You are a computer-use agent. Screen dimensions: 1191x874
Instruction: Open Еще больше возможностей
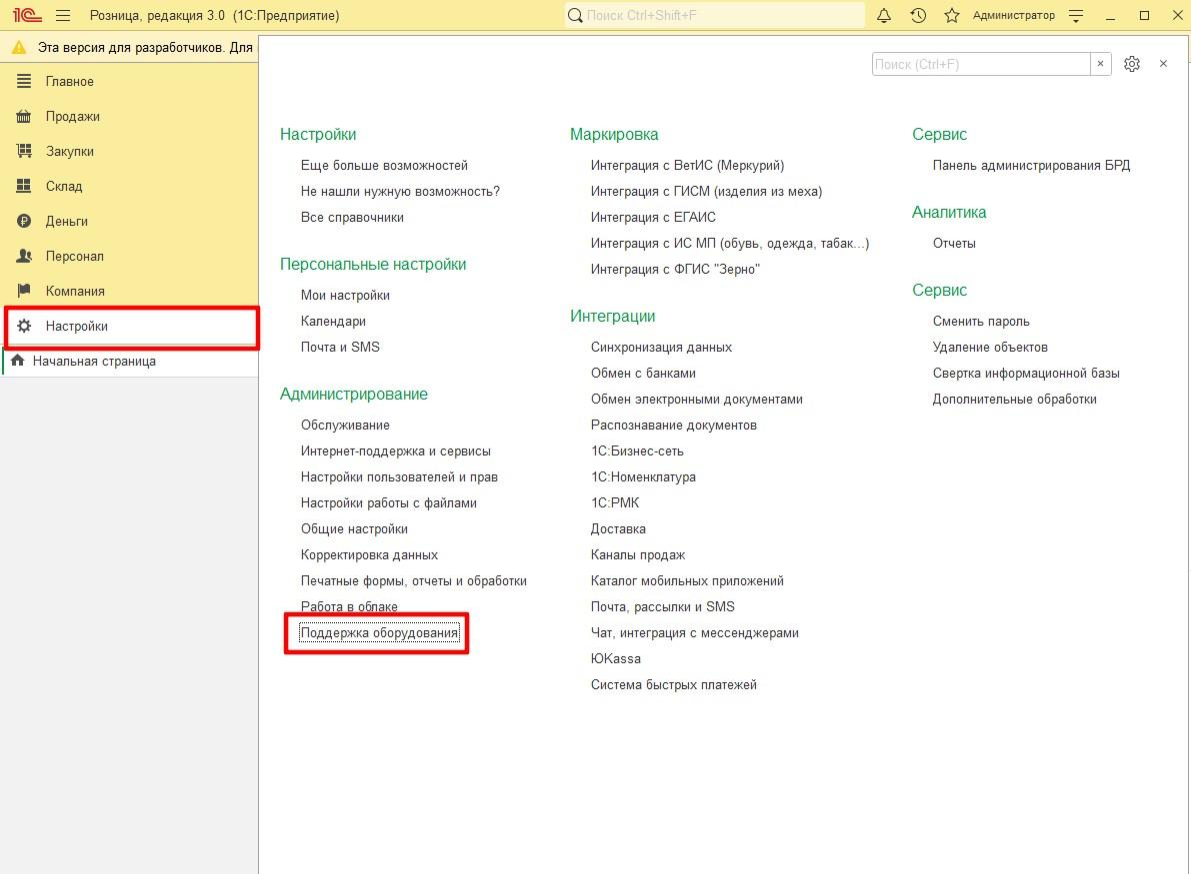384,166
